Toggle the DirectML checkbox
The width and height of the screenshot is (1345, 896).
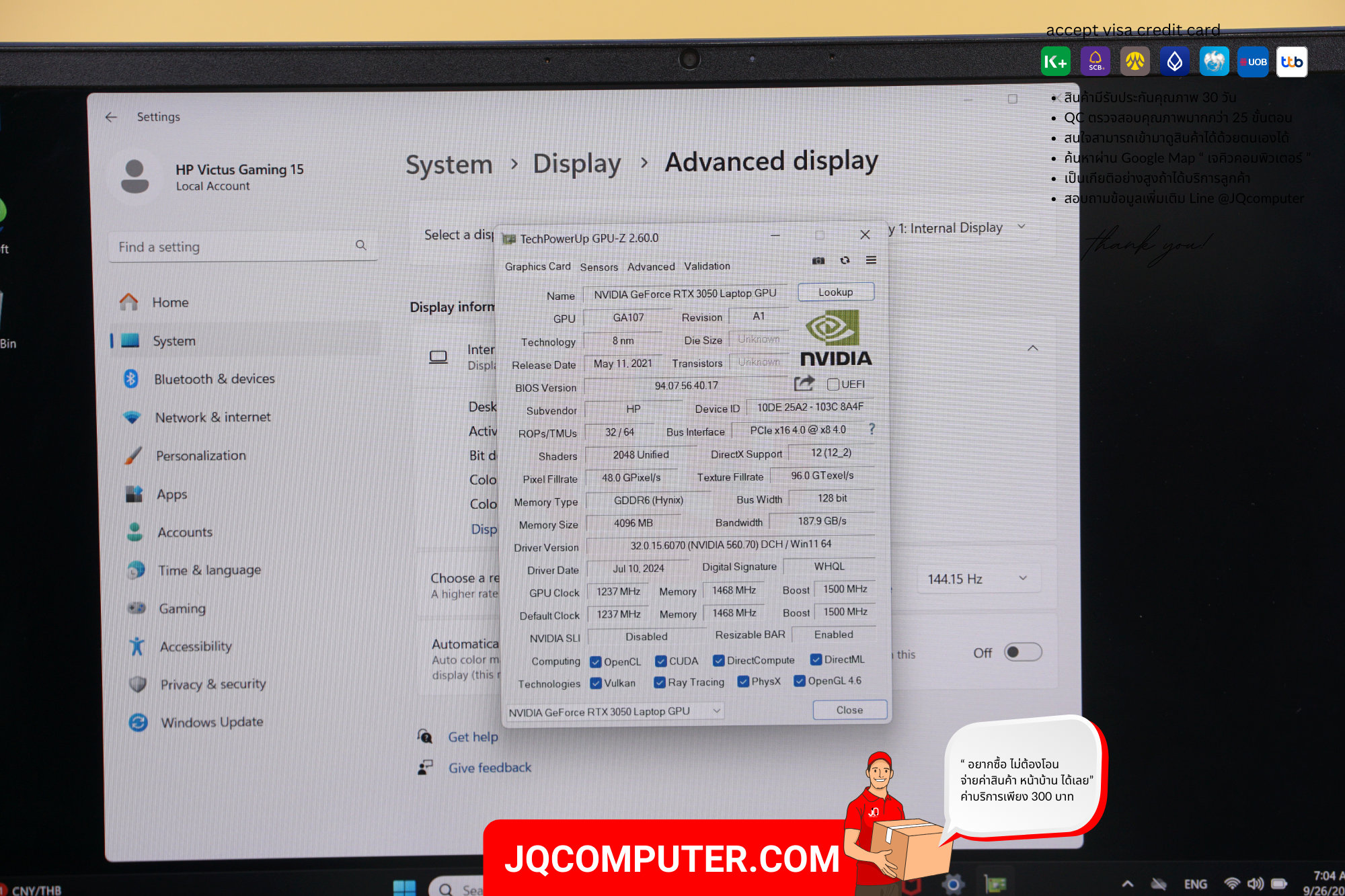[816, 659]
